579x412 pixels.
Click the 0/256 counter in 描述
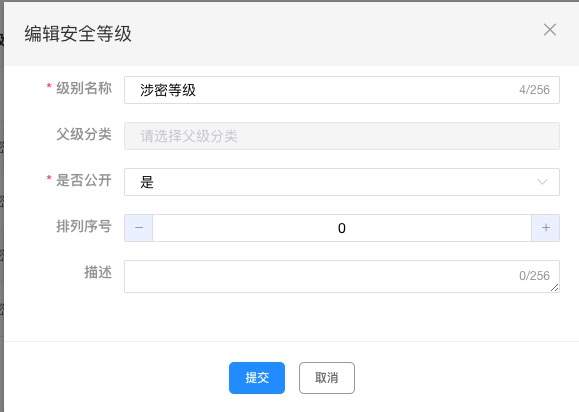coord(534,276)
